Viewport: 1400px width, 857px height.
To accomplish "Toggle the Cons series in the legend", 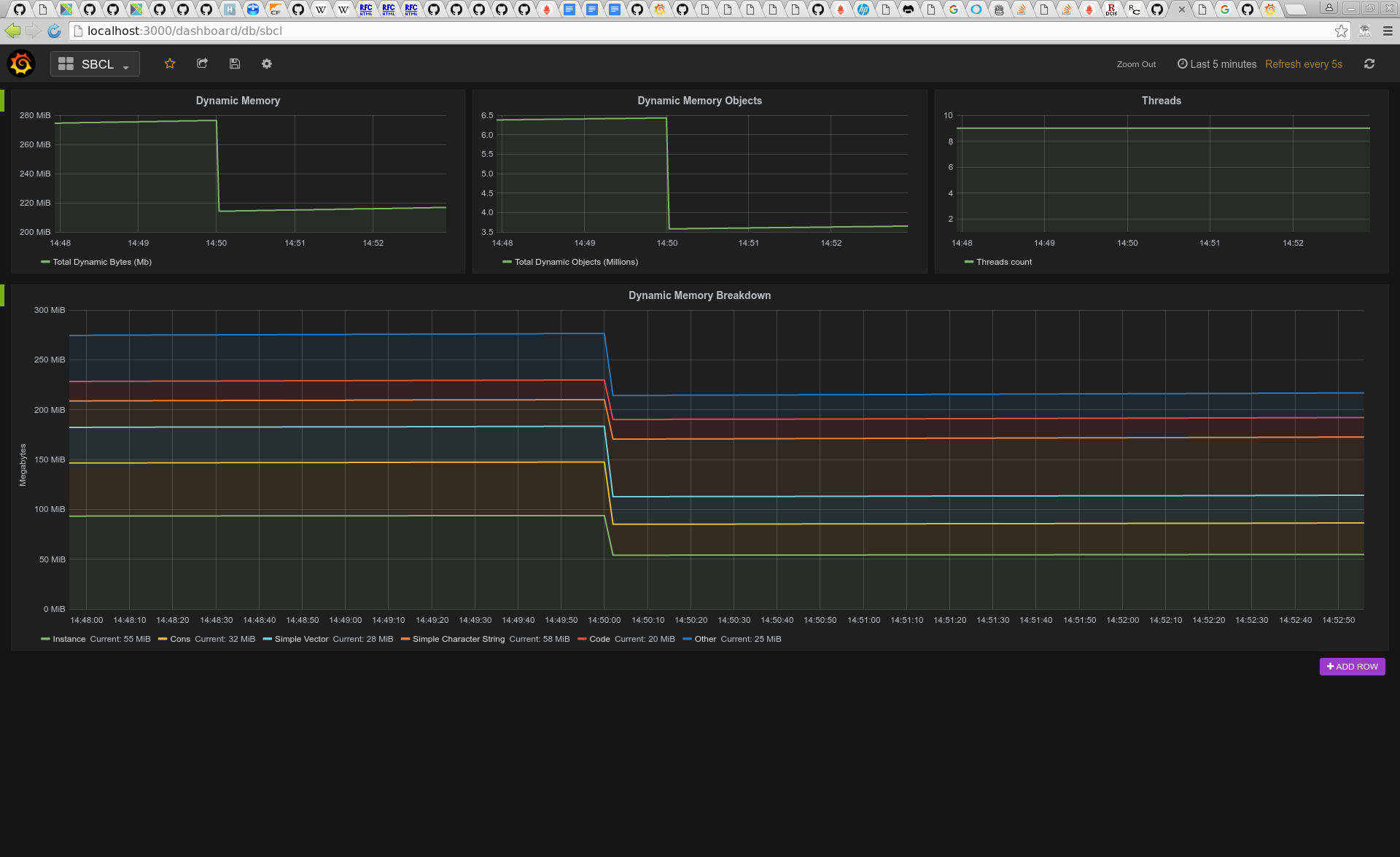I will [179, 639].
